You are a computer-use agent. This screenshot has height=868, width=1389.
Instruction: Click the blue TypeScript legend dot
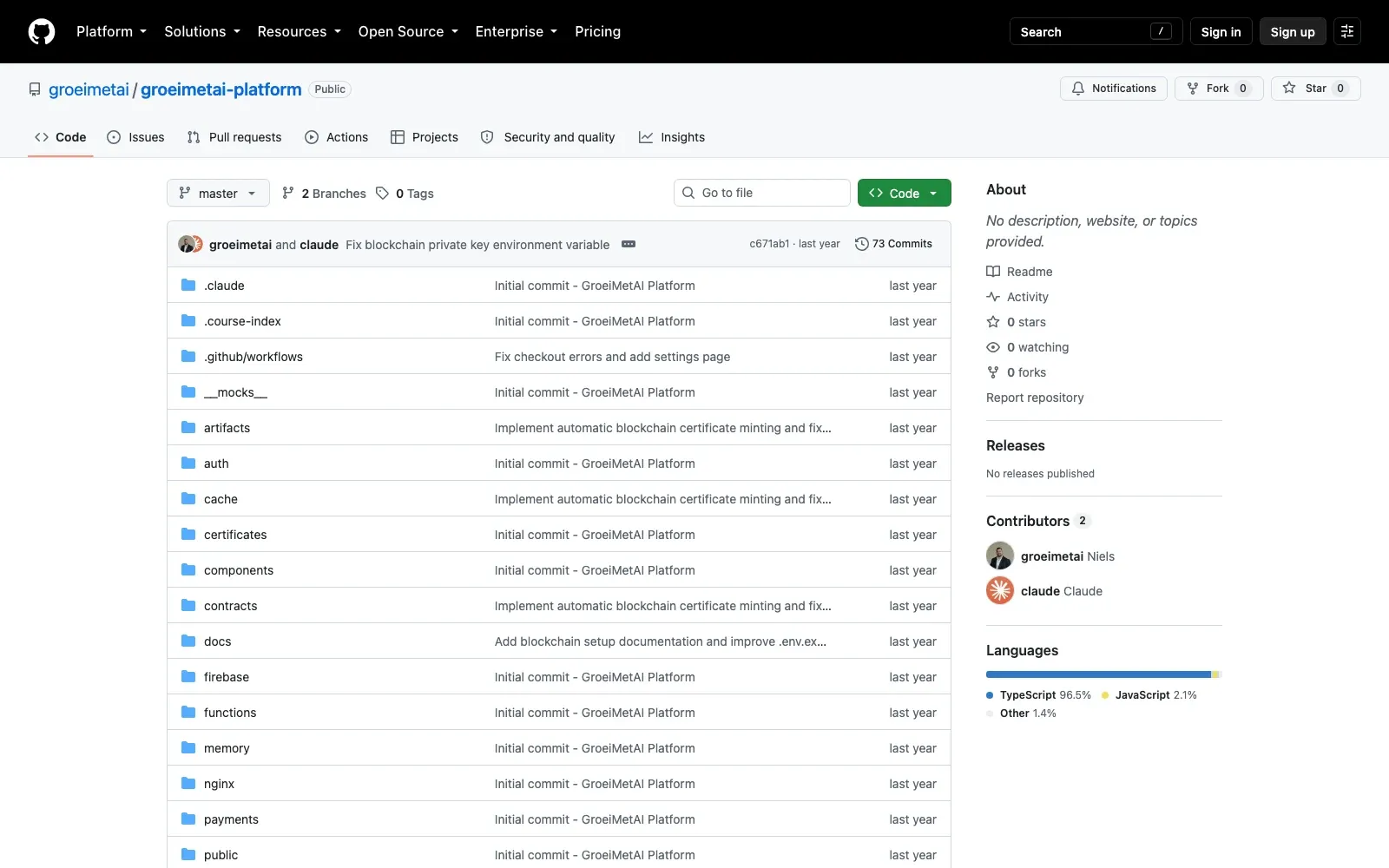(990, 695)
